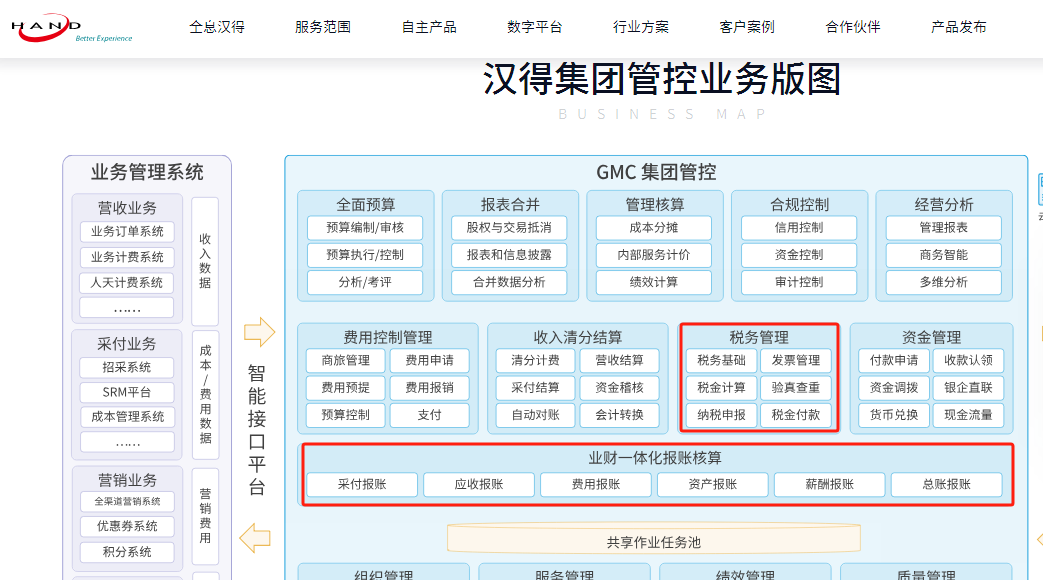Open the 合作伙伴 menu
This screenshot has height=580, width=1043.
click(853, 27)
